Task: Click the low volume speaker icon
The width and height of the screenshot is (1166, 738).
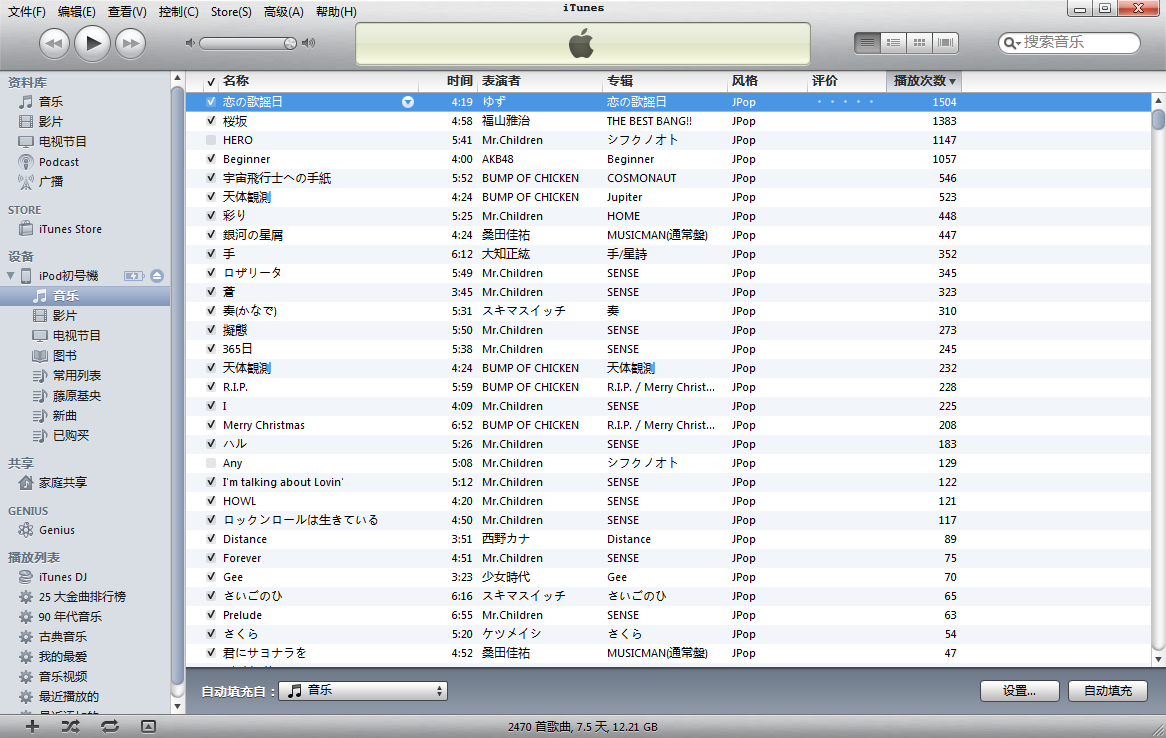Action: pyautogui.click(x=190, y=43)
